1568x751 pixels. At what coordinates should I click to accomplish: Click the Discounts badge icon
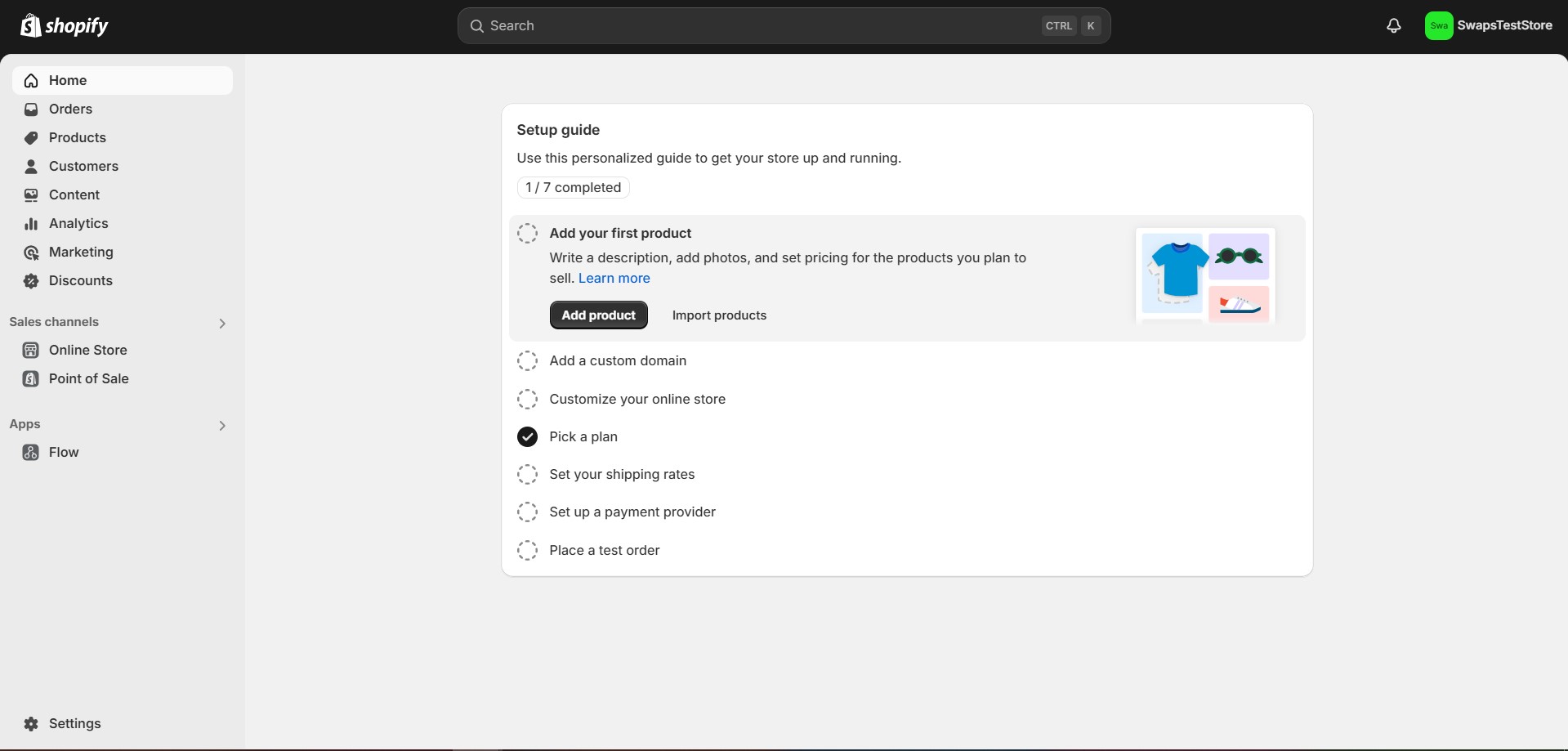[31, 280]
